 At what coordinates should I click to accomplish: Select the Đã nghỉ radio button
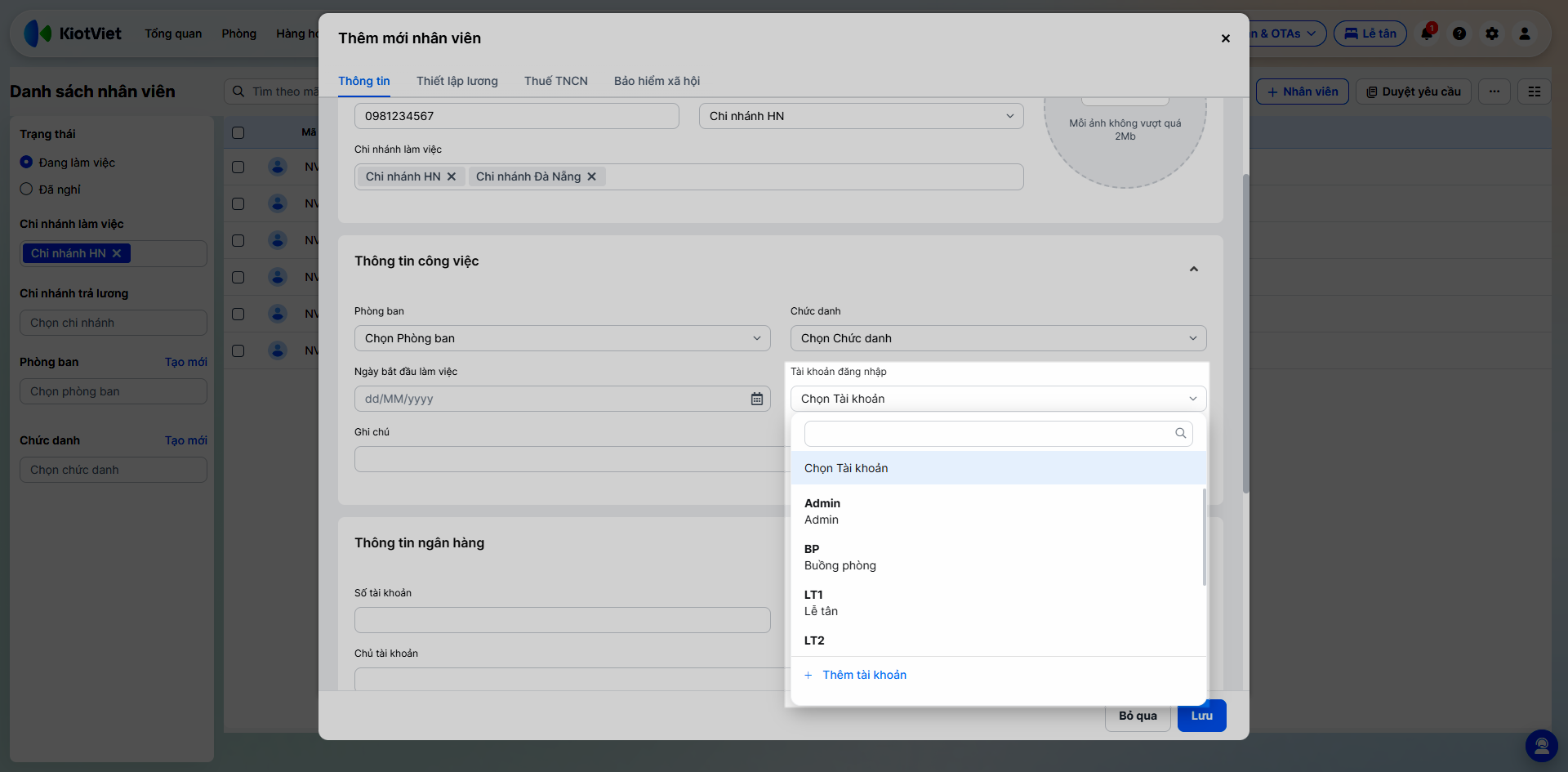pos(26,189)
